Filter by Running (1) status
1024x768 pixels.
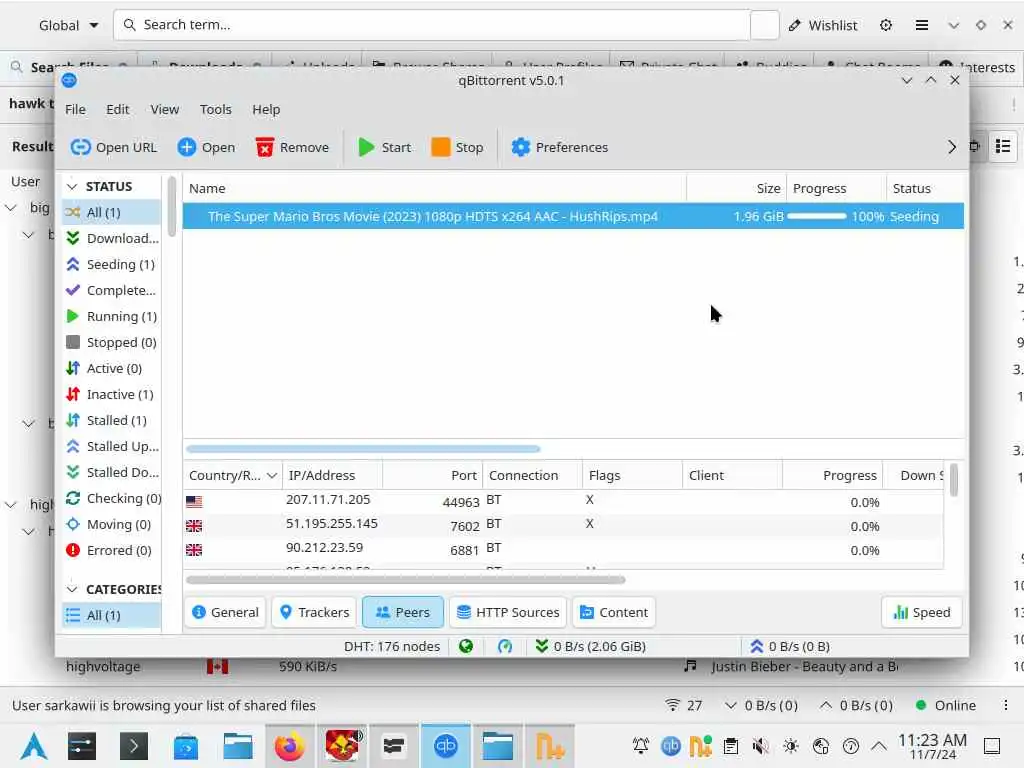pyautogui.click(x=112, y=317)
